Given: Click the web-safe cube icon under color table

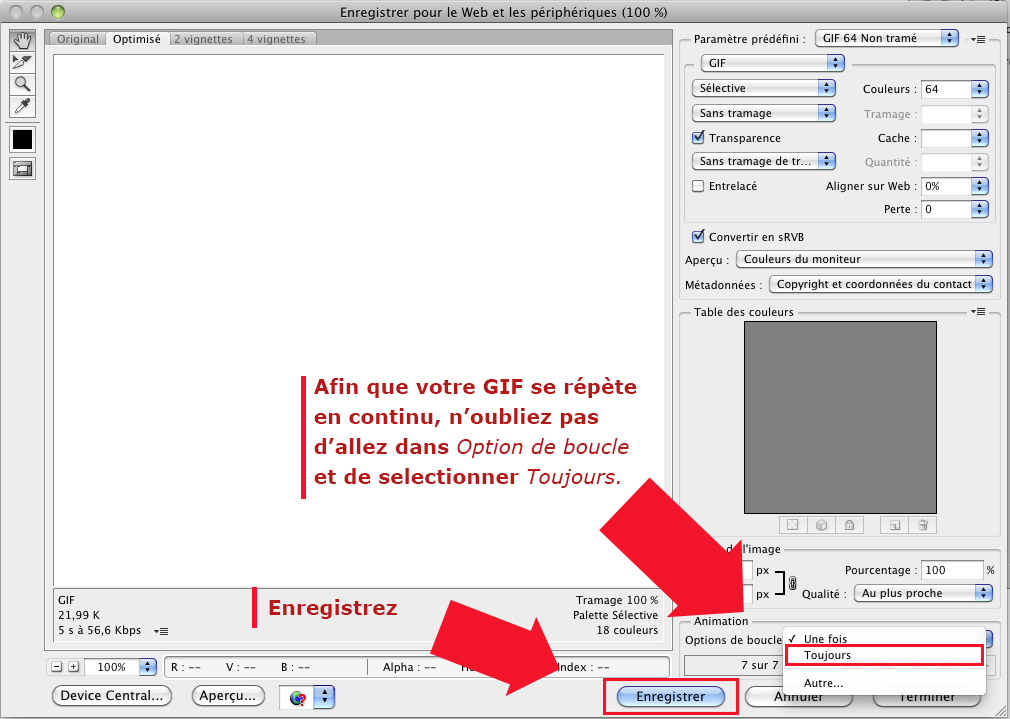Looking at the screenshot, I should tap(820, 524).
